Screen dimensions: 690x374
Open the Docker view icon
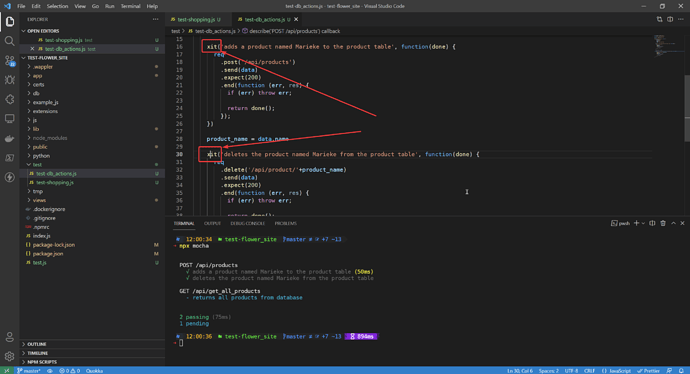click(9, 139)
